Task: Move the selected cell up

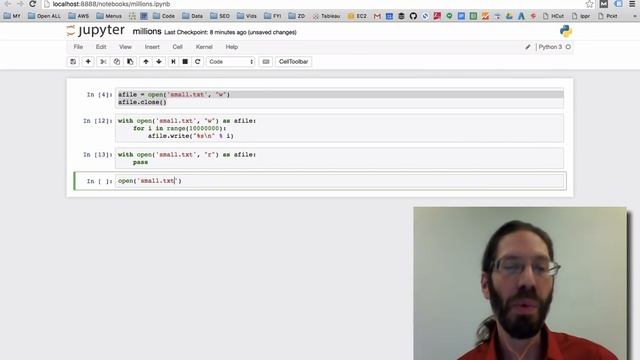Action: click(146, 62)
